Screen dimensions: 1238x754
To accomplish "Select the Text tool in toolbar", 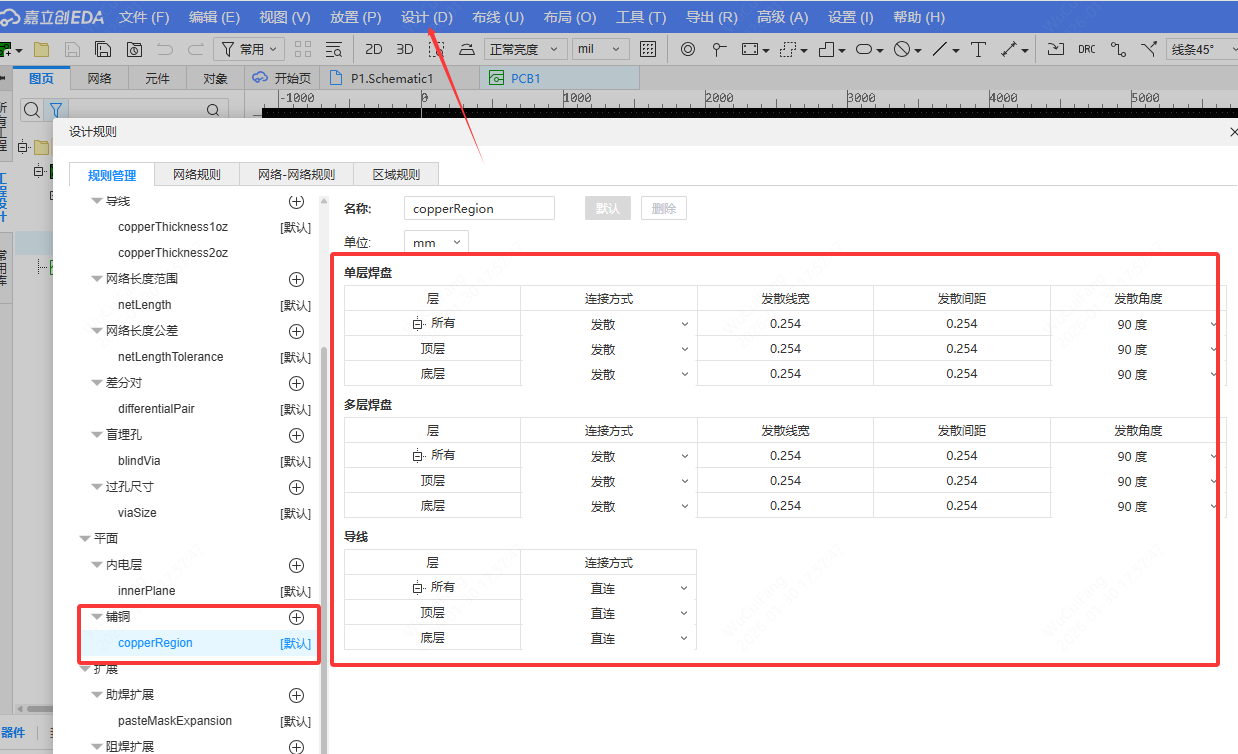I will 978,49.
